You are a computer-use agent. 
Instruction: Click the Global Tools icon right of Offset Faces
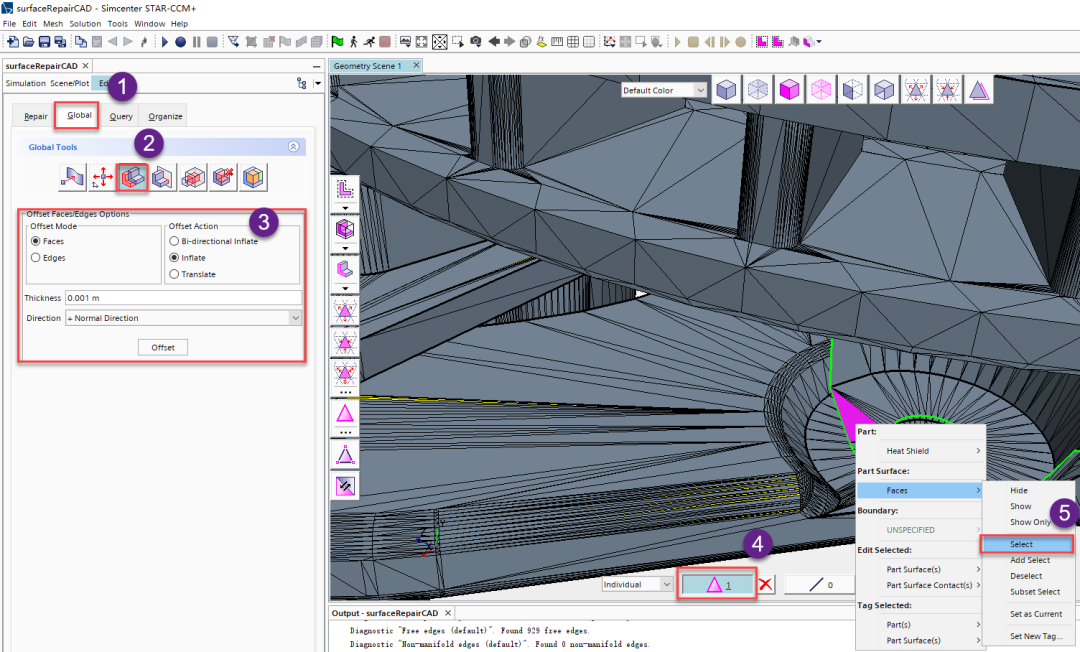163,178
